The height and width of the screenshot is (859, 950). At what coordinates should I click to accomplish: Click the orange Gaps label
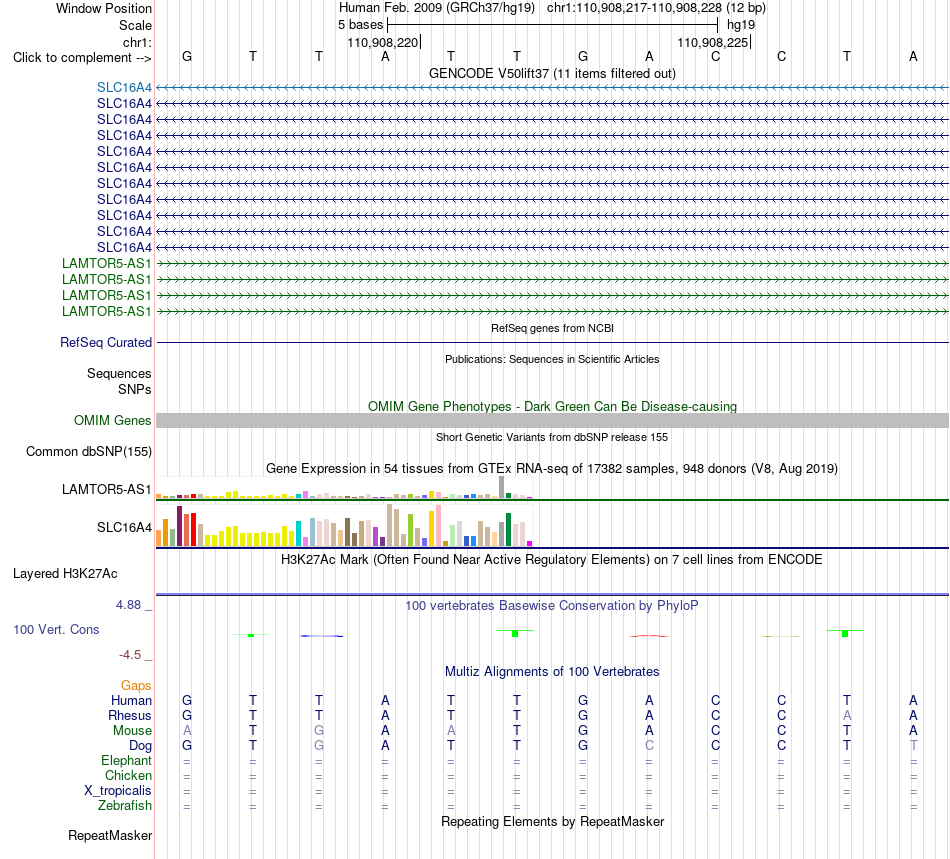[x=136, y=685]
